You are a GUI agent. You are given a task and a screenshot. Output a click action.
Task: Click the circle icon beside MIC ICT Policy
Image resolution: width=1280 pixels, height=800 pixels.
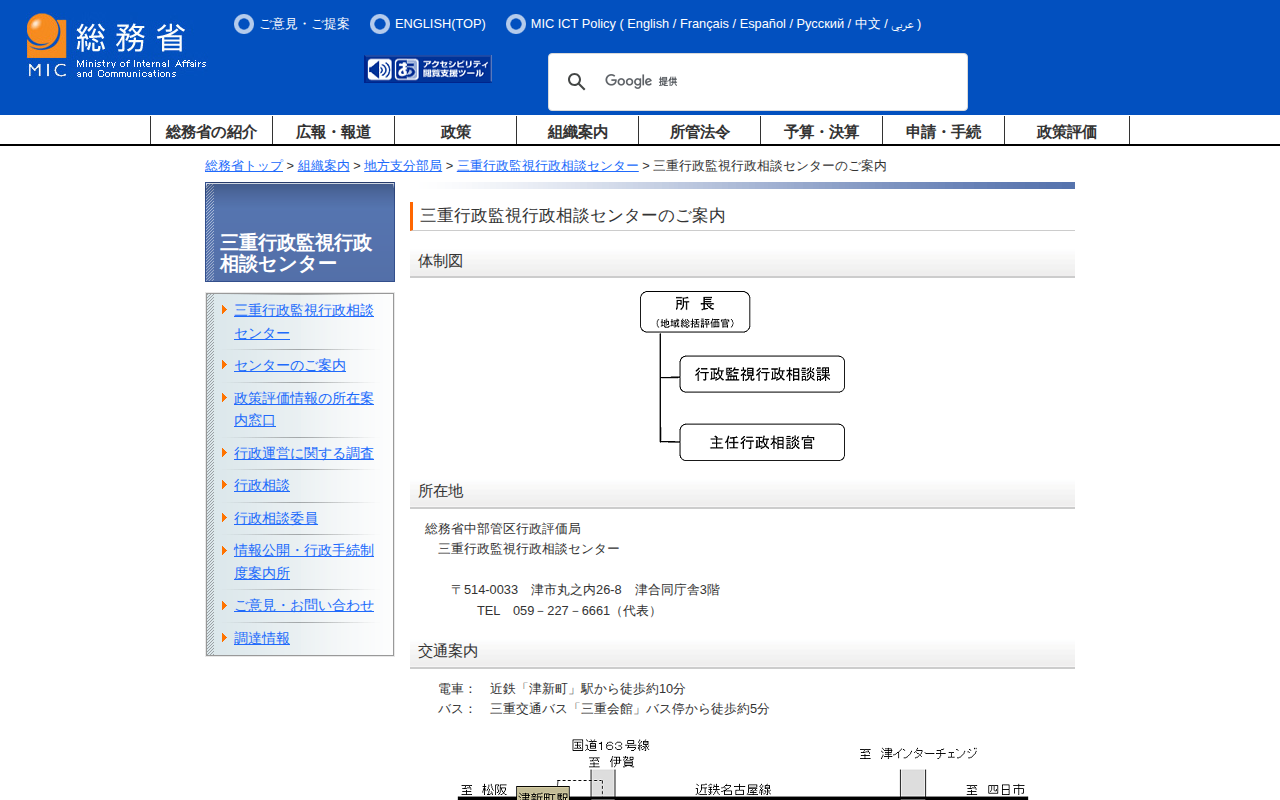coord(516,24)
